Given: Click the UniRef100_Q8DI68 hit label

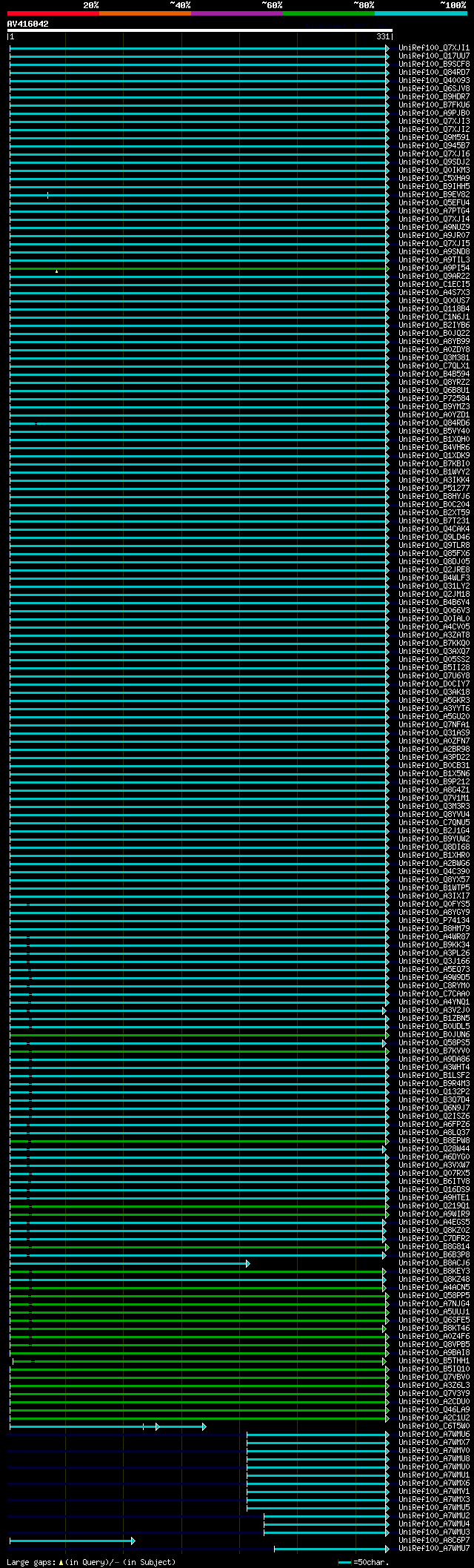Looking at the screenshot, I should coord(434,847).
